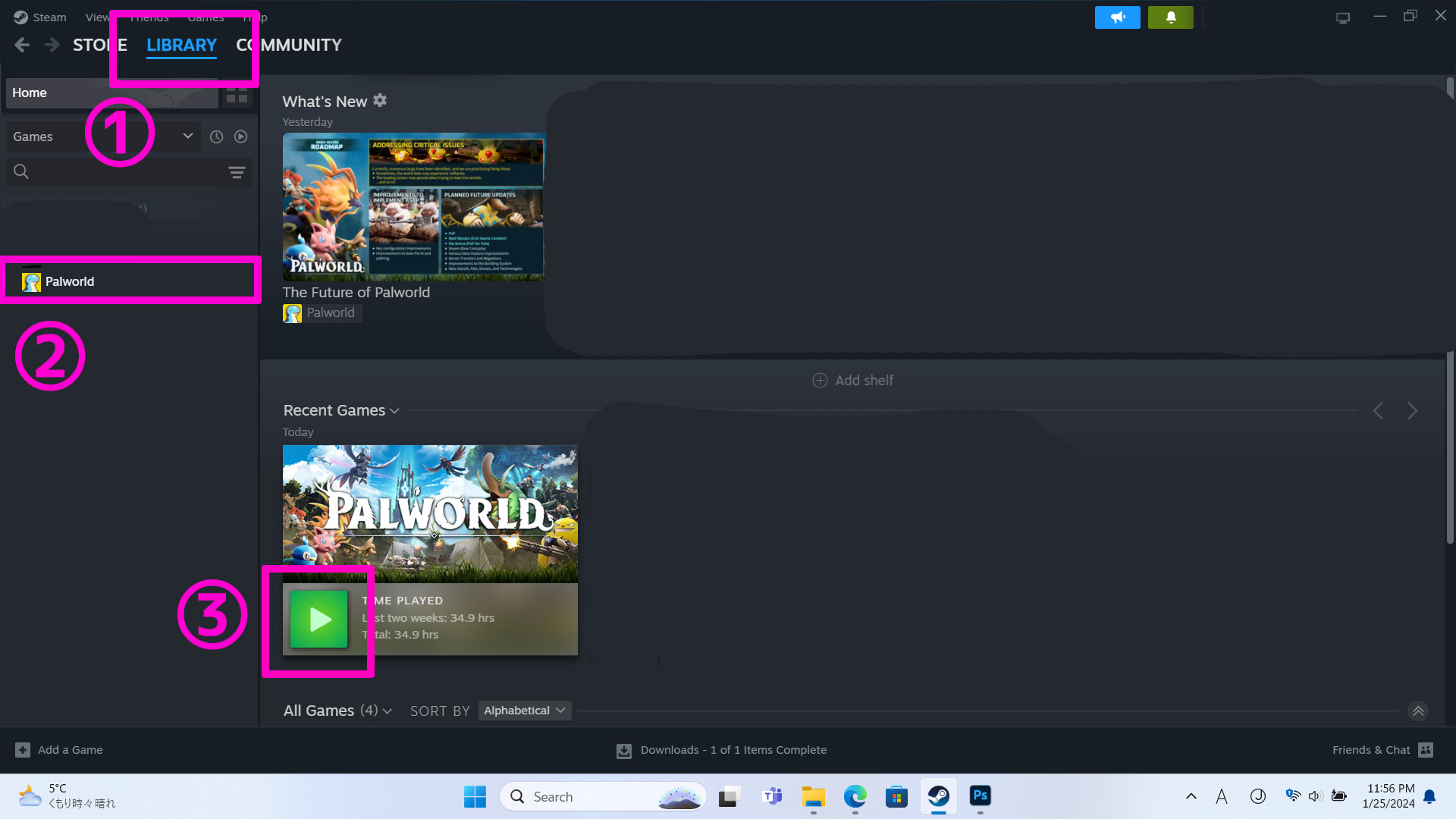Open Steam announcements megaphone icon

1117,17
